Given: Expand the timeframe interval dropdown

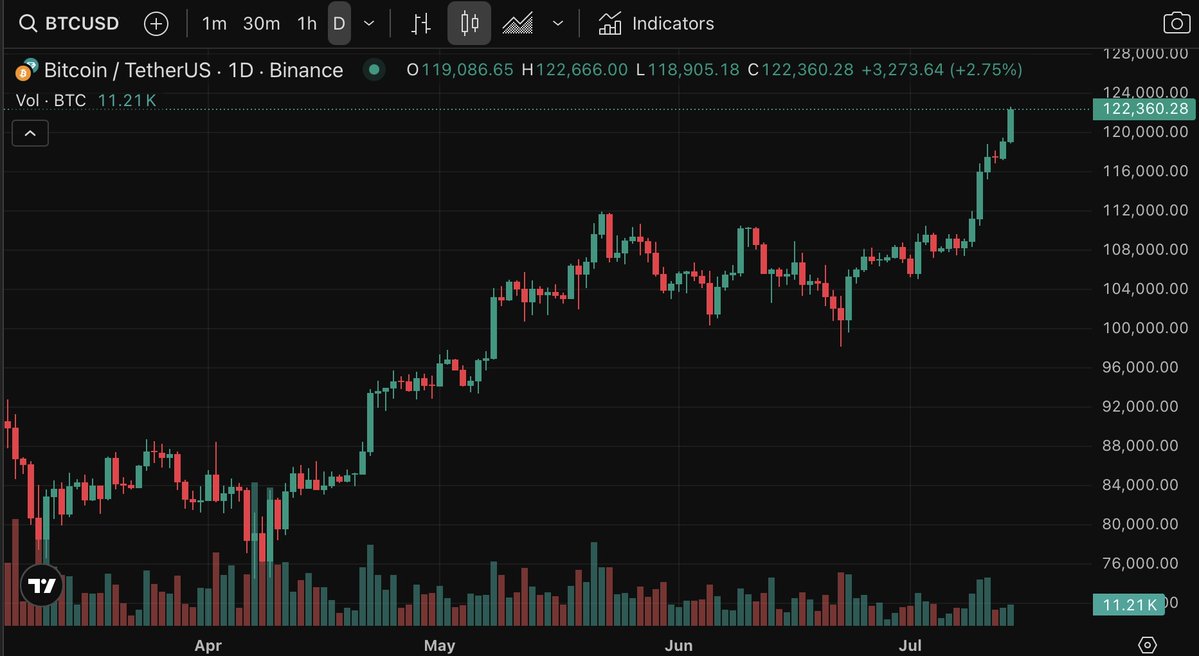Looking at the screenshot, I should click(x=369, y=24).
